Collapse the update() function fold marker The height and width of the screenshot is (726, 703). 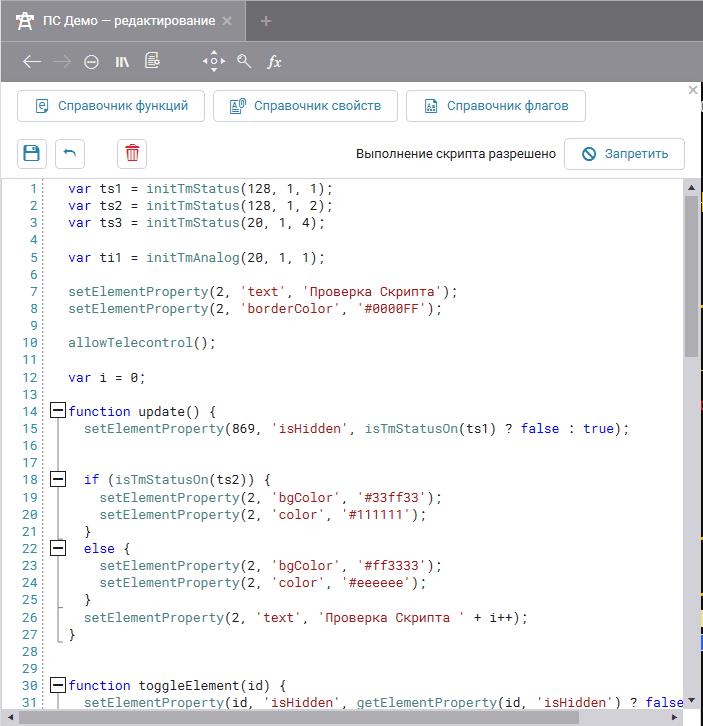(58, 411)
